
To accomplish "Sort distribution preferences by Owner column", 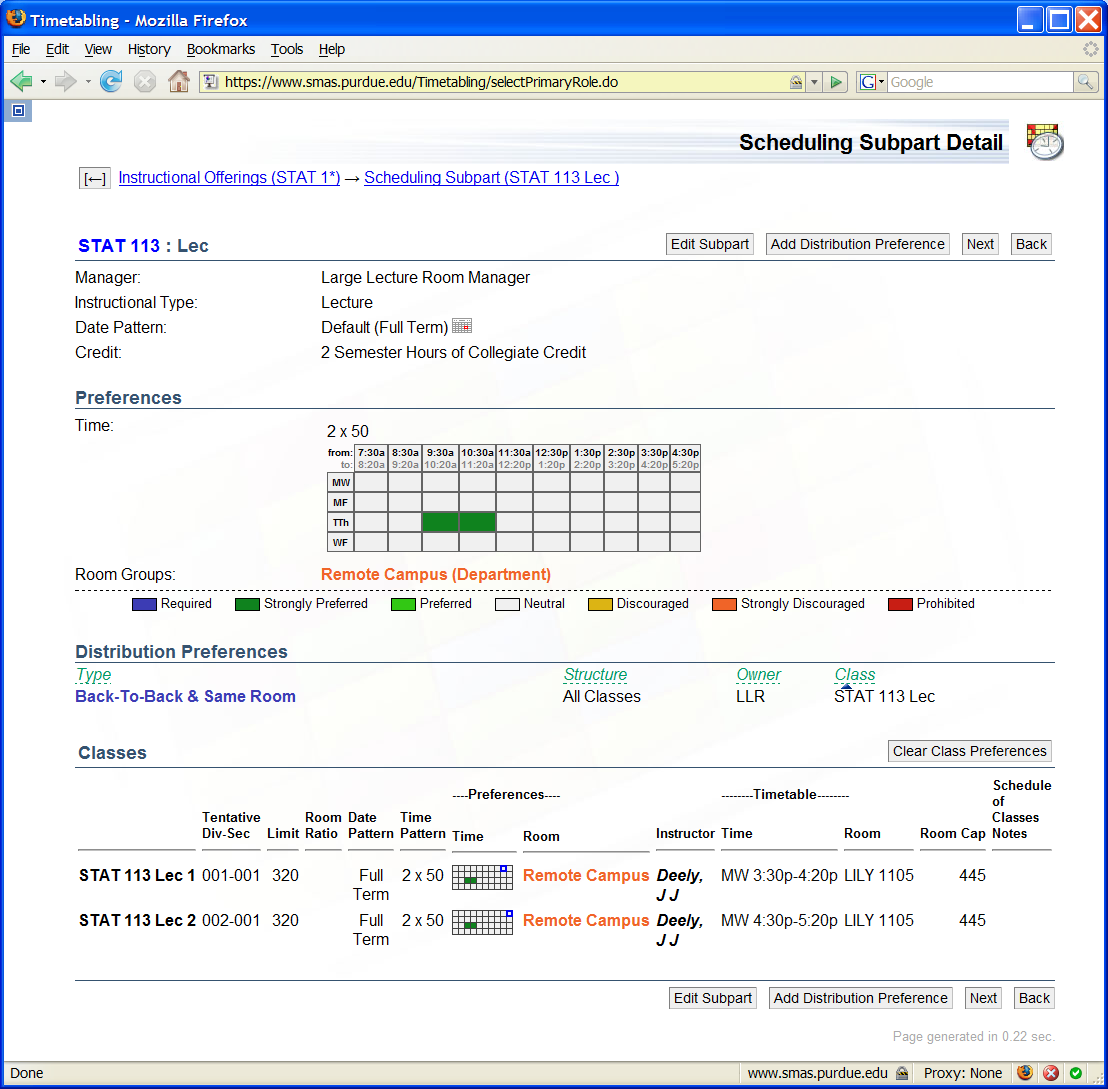I will [x=758, y=674].
